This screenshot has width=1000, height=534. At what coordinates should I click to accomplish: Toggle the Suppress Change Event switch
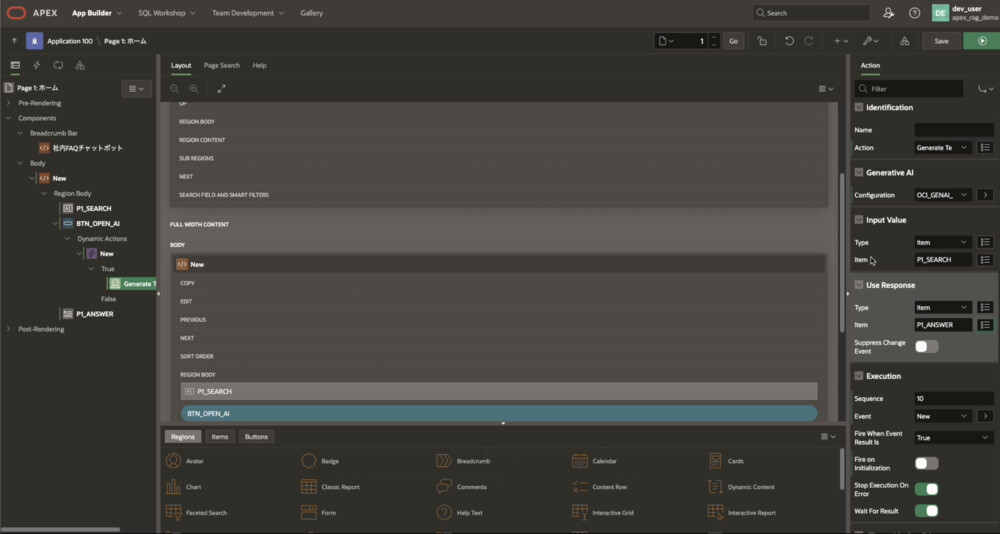(926, 346)
